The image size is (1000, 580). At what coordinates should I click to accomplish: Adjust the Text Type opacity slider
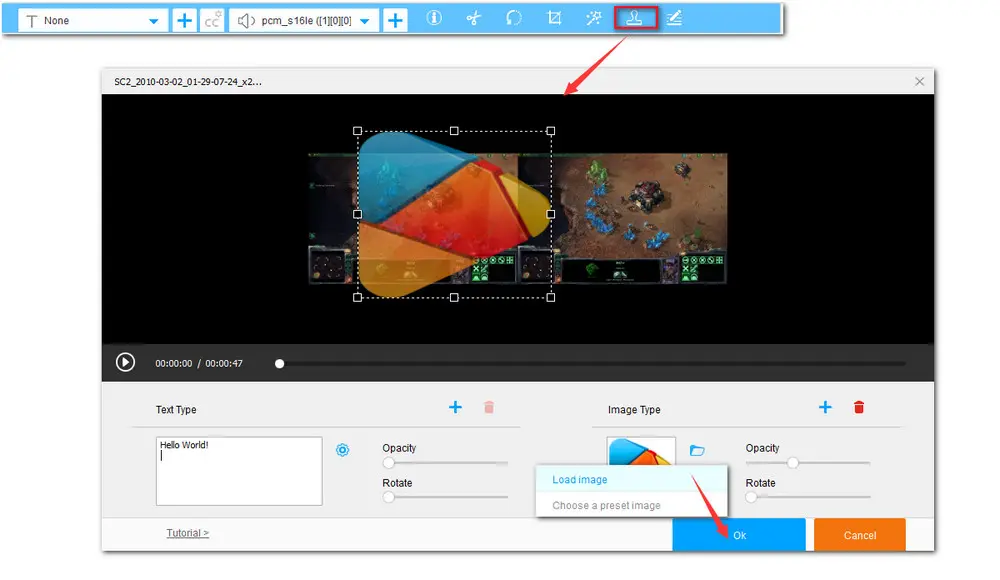click(x=445, y=463)
